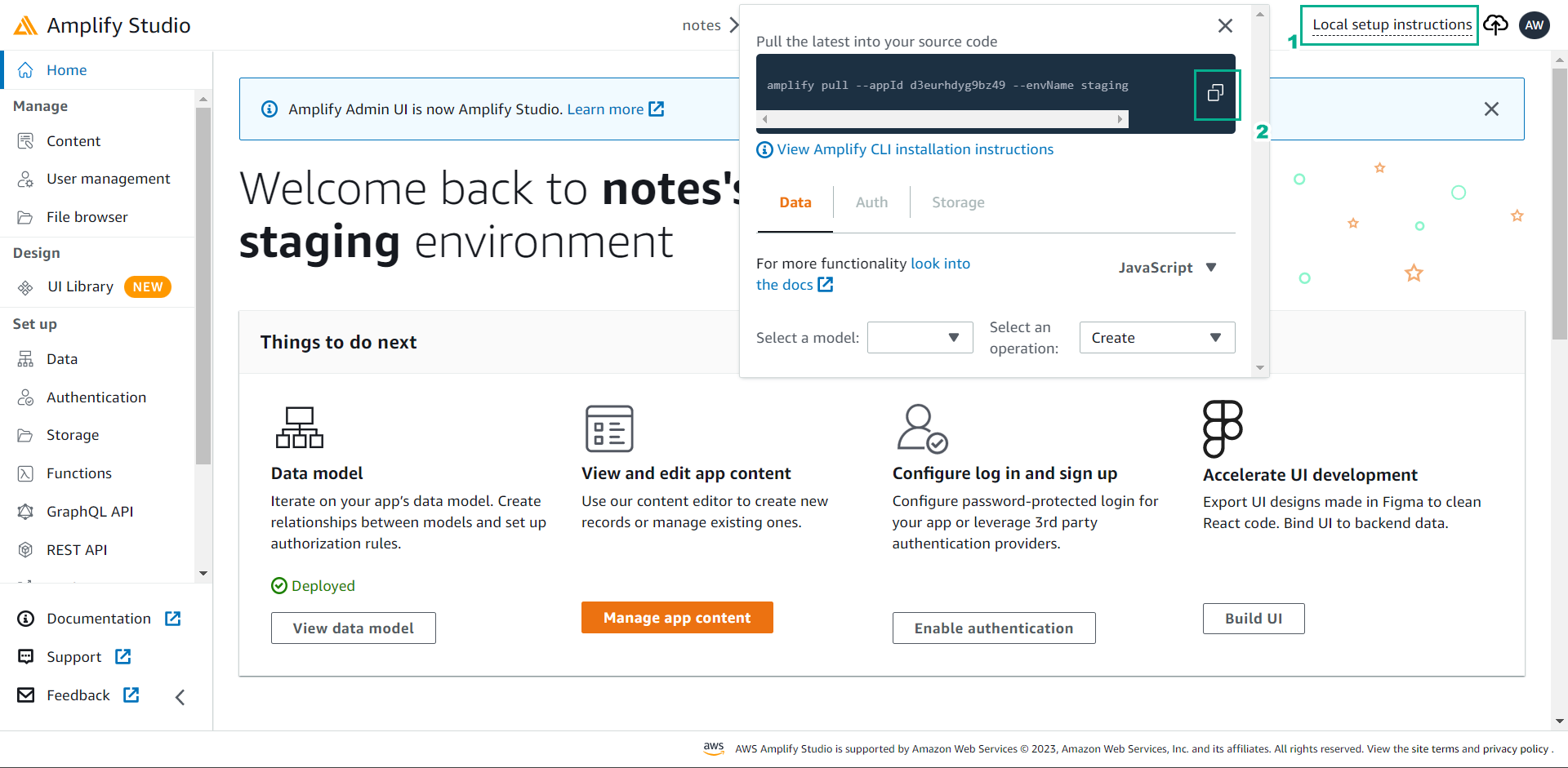The height and width of the screenshot is (768, 1568).
Task: Go to File browser section
Action: (x=87, y=217)
